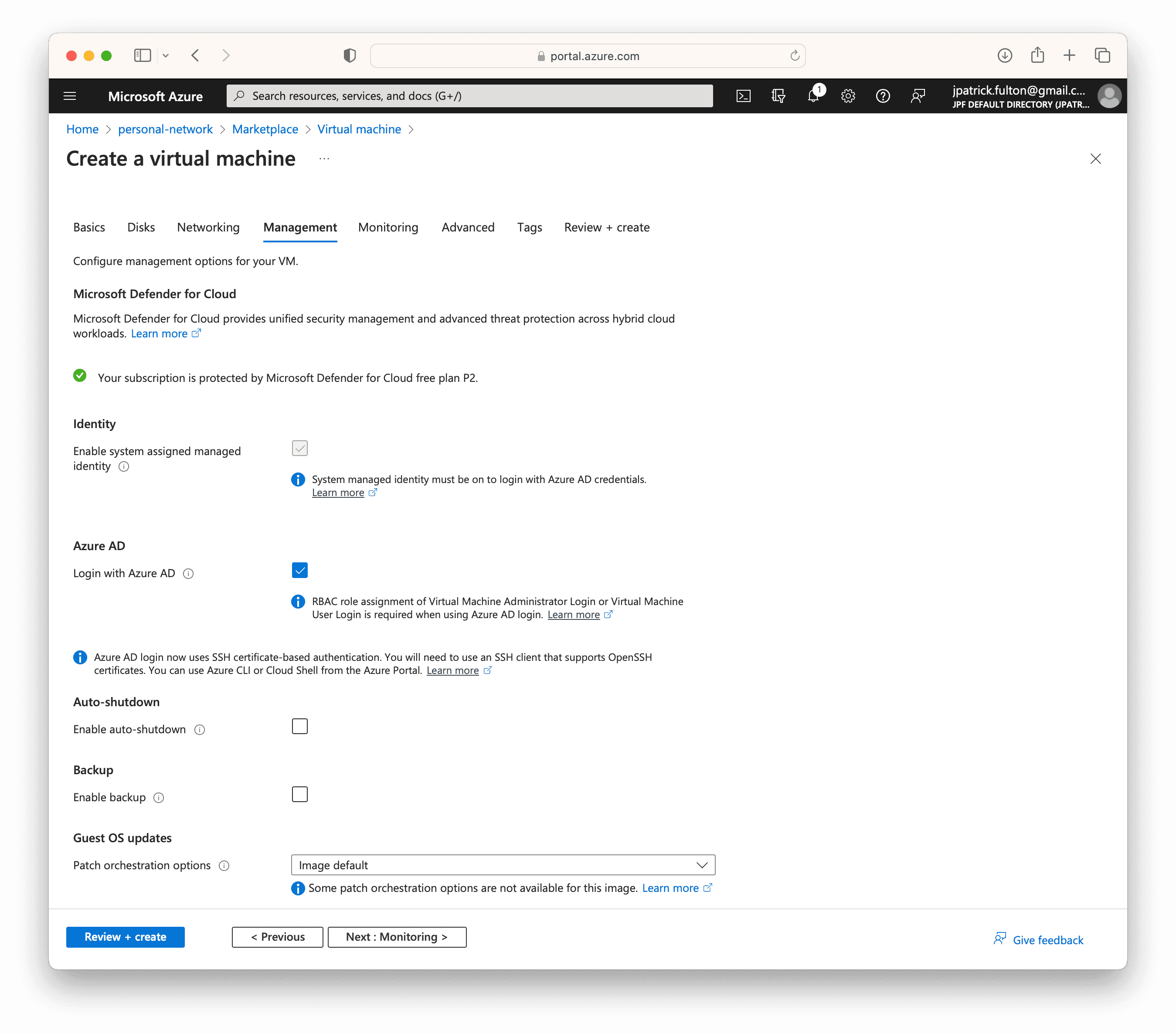Open Virtual machine breadcrumb
Image resolution: width=1176 pixels, height=1034 pixels.
[359, 129]
